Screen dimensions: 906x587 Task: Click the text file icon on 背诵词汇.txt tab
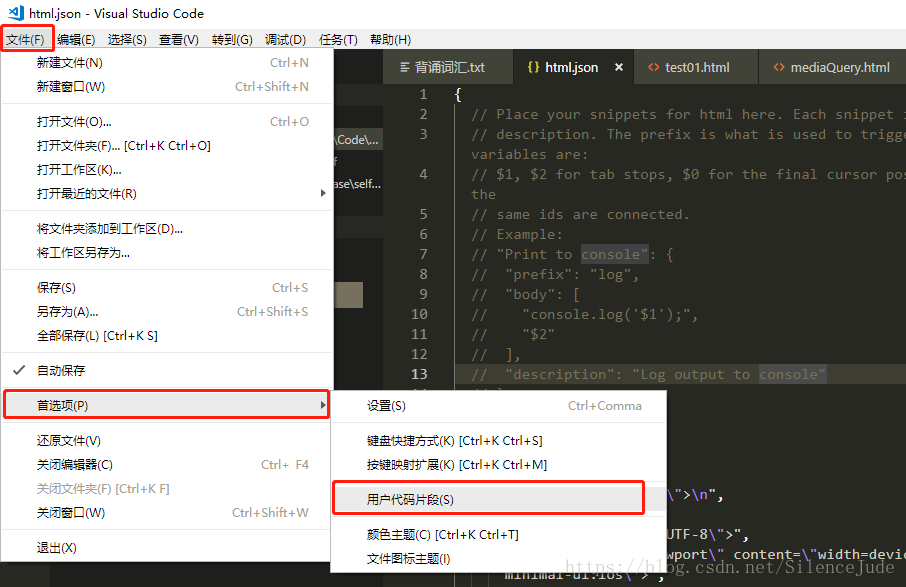[x=405, y=68]
